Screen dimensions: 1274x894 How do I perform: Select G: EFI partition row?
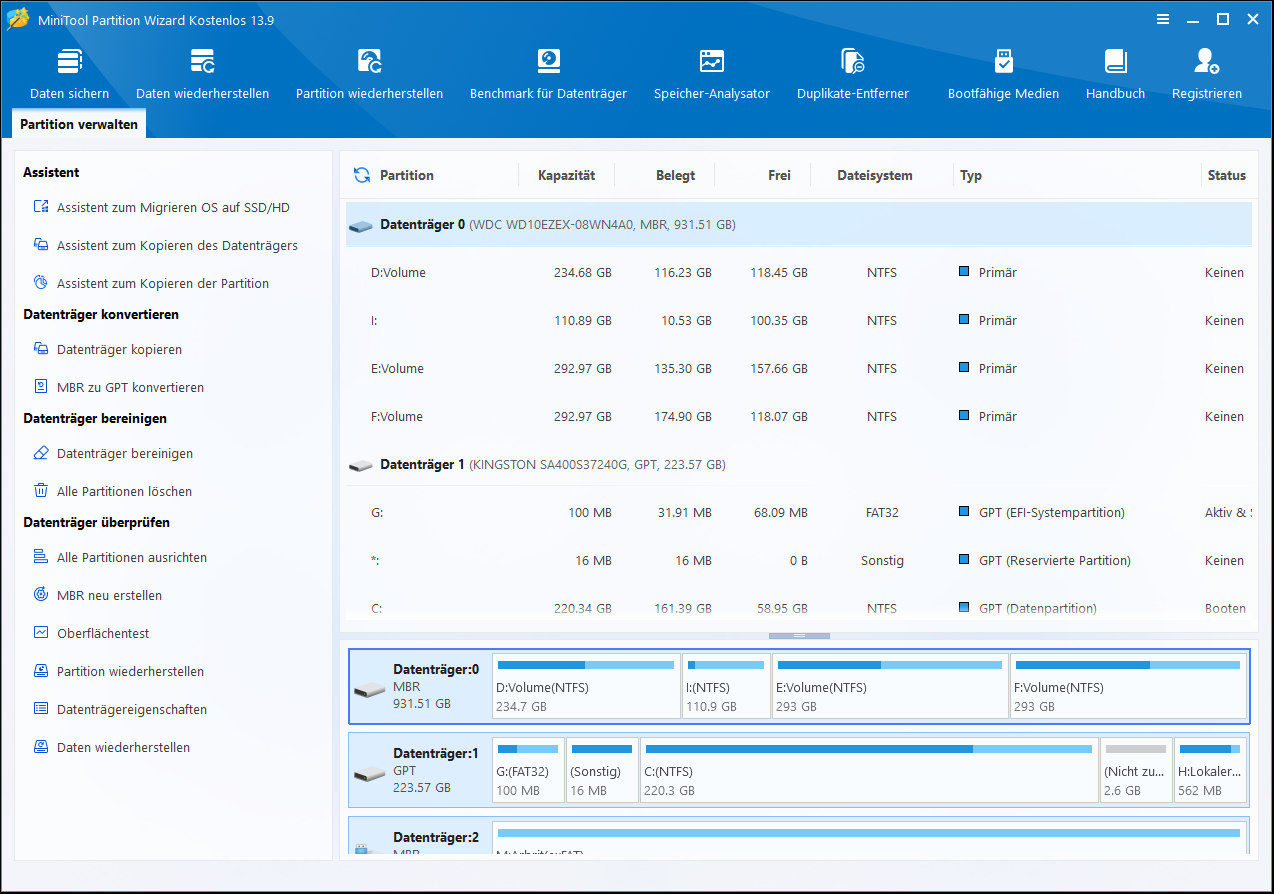pyautogui.click(x=798, y=512)
